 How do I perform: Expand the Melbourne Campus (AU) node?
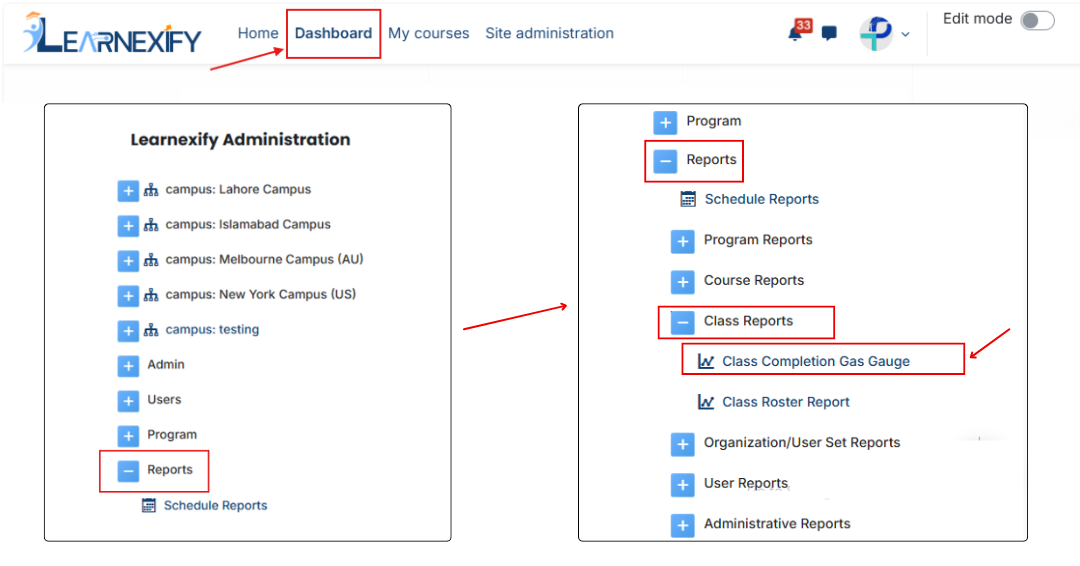coord(128,261)
